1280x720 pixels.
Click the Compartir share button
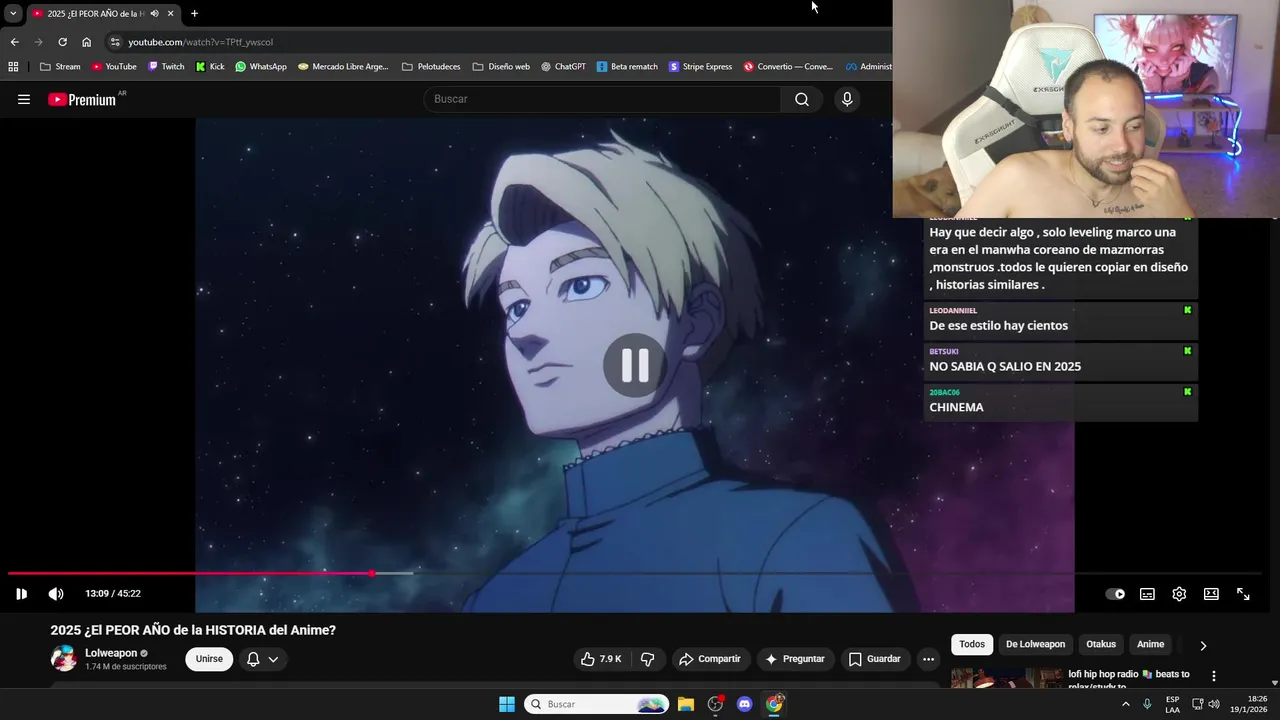click(709, 659)
